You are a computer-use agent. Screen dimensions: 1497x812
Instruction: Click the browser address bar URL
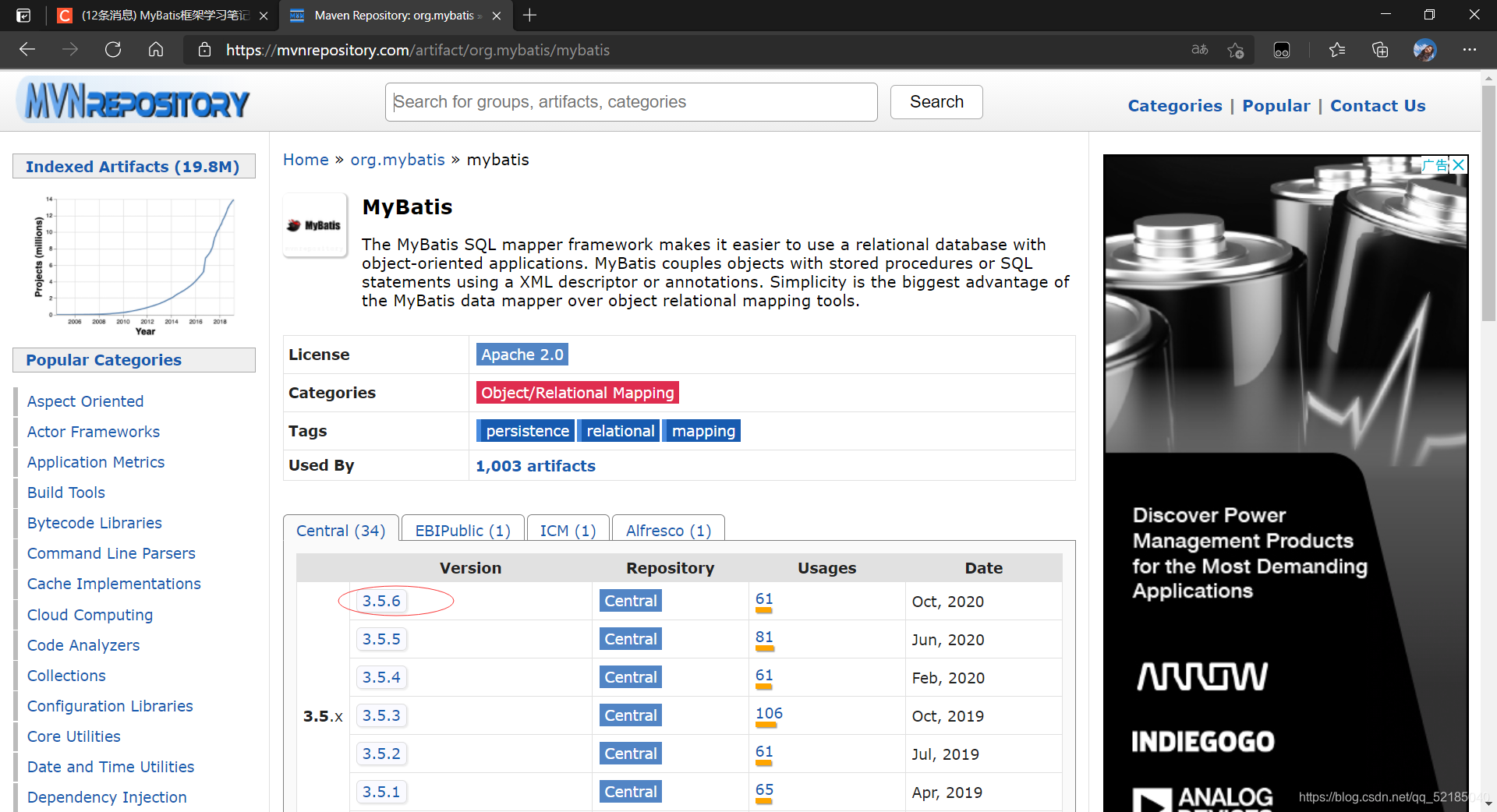(418, 50)
